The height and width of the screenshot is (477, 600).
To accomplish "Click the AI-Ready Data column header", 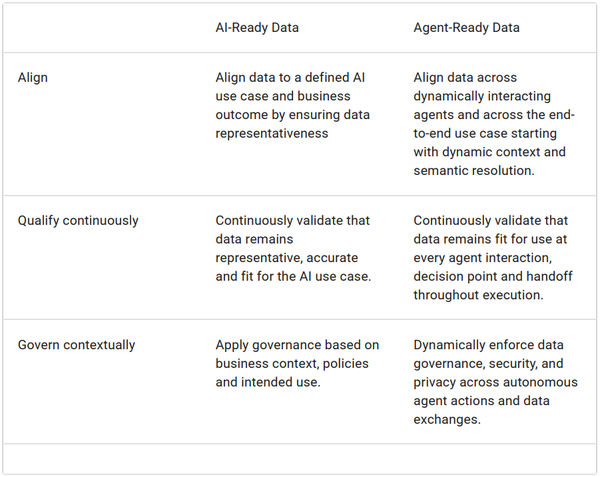I will pyautogui.click(x=257, y=28).
